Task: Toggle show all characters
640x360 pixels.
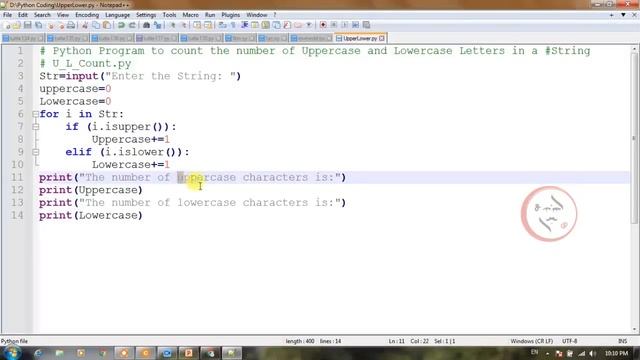Action: [x=233, y=25]
